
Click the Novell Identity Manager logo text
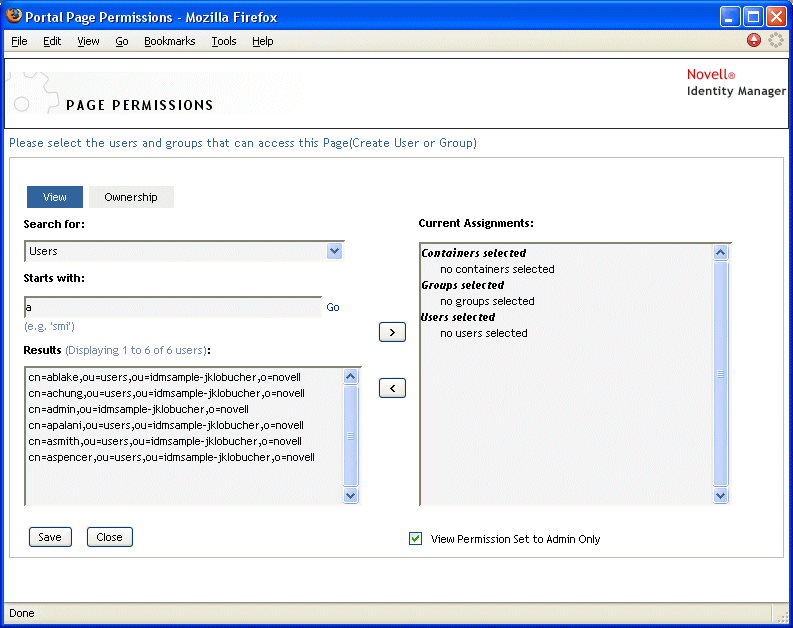pyautogui.click(x=736, y=82)
